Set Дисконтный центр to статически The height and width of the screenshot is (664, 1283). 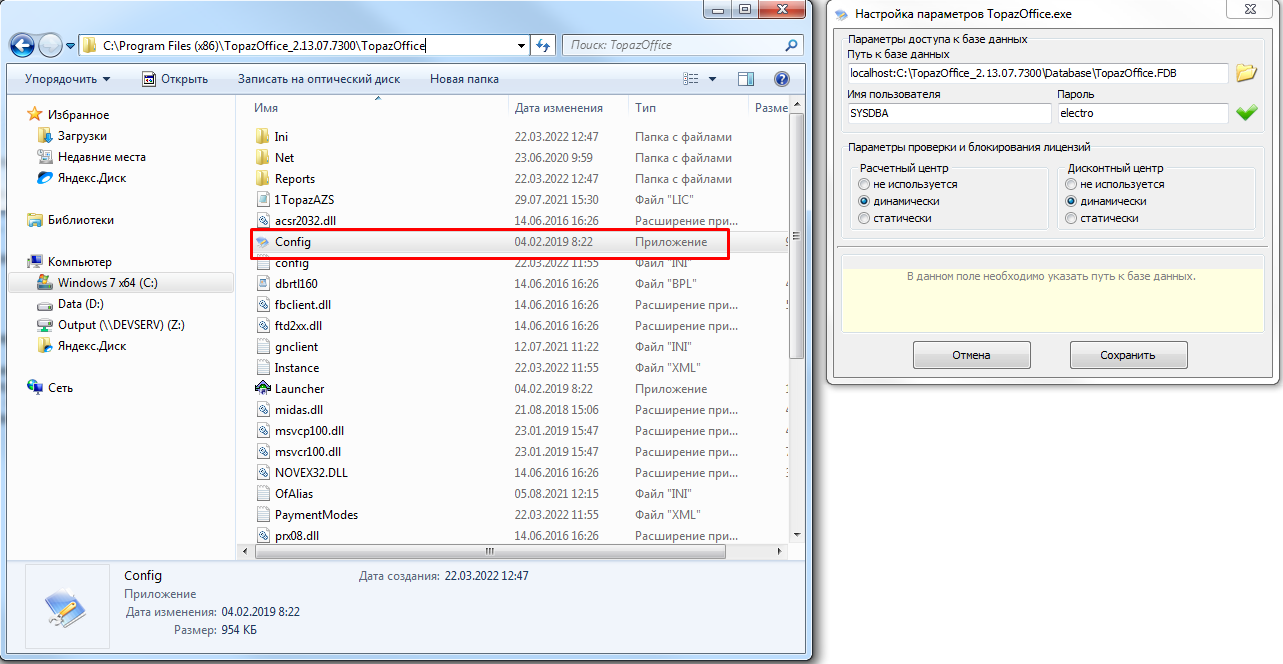[1071, 218]
